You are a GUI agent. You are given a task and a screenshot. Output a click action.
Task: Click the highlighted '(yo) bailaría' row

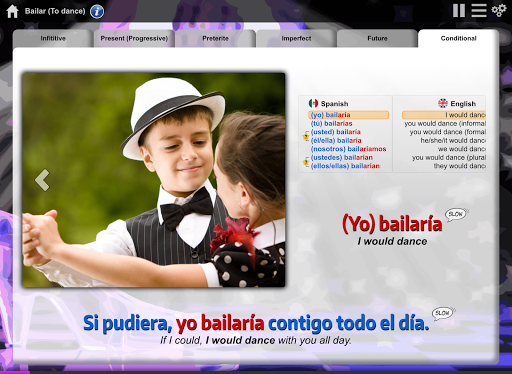[348, 115]
